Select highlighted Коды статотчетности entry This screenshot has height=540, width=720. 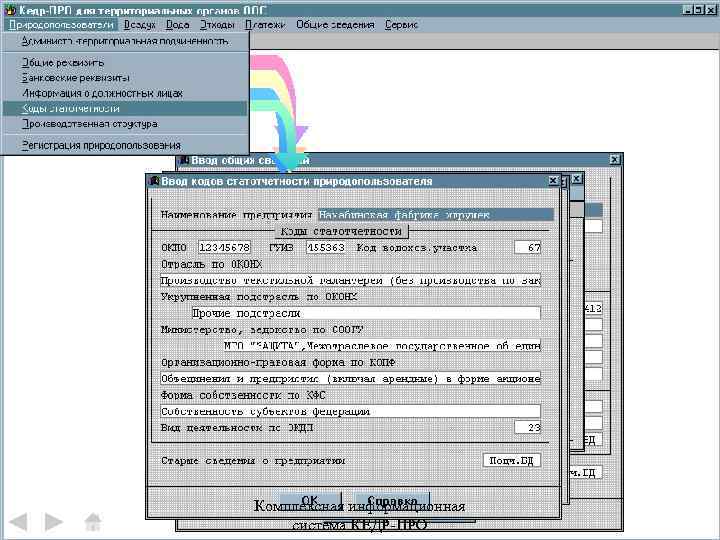pyautogui.click(x=125, y=109)
